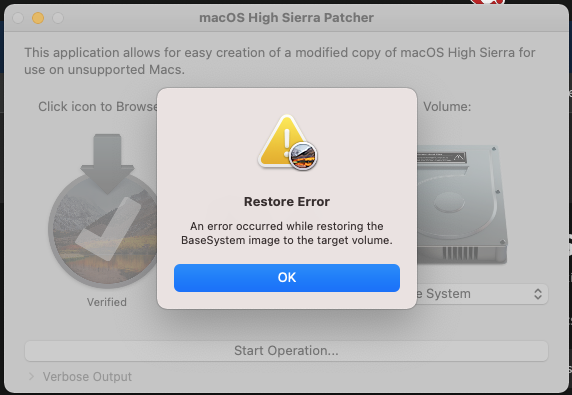Click the Click icon to Browse label
This screenshot has width=572, height=395.
[x=97, y=107]
